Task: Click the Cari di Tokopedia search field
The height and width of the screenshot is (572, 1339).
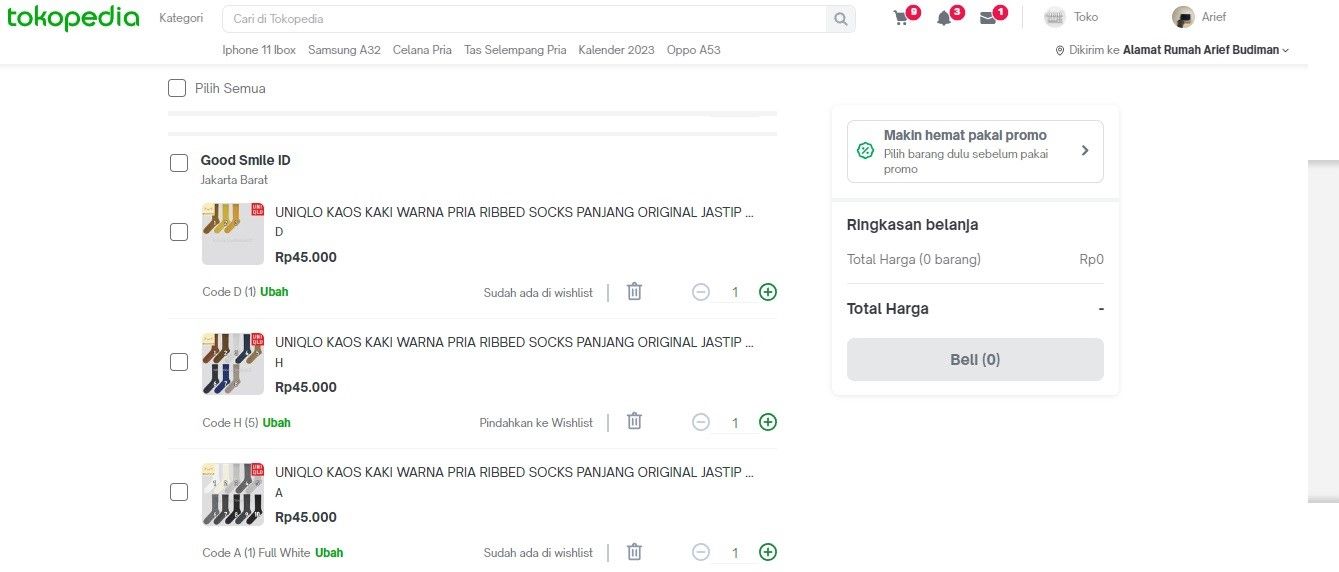Action: pos(524,19)
